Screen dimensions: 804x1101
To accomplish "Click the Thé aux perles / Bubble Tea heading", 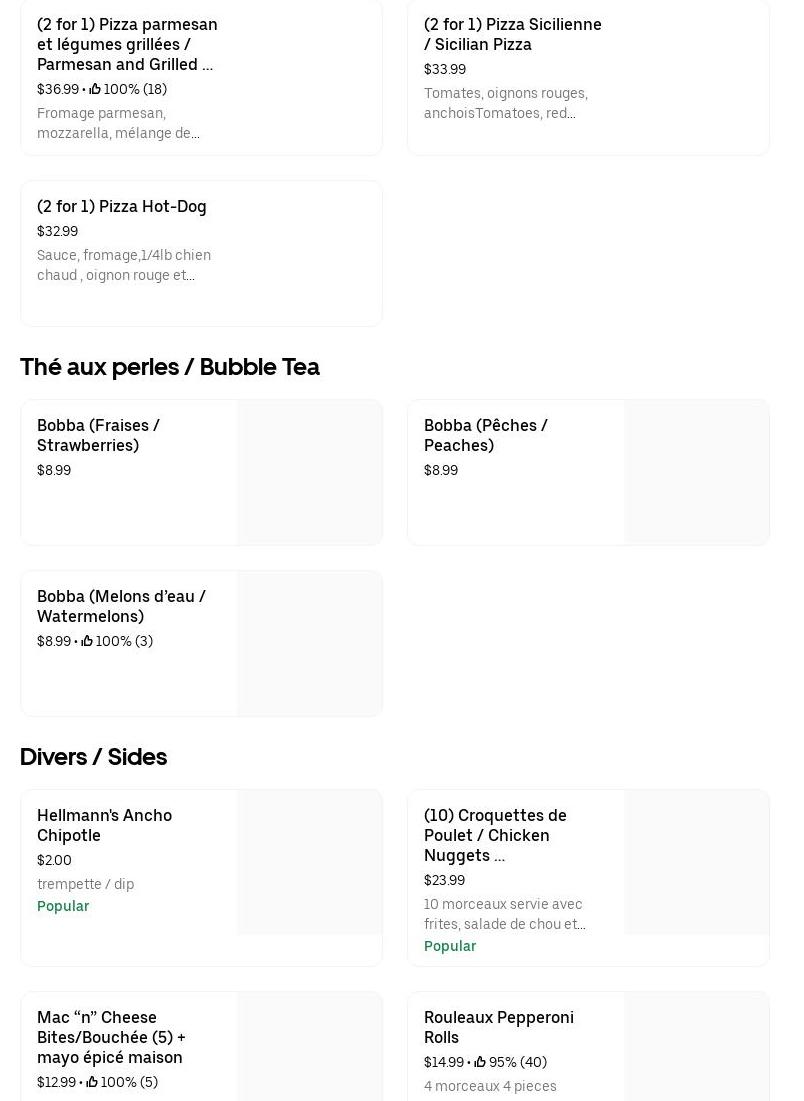I will (x=170, y=367).
